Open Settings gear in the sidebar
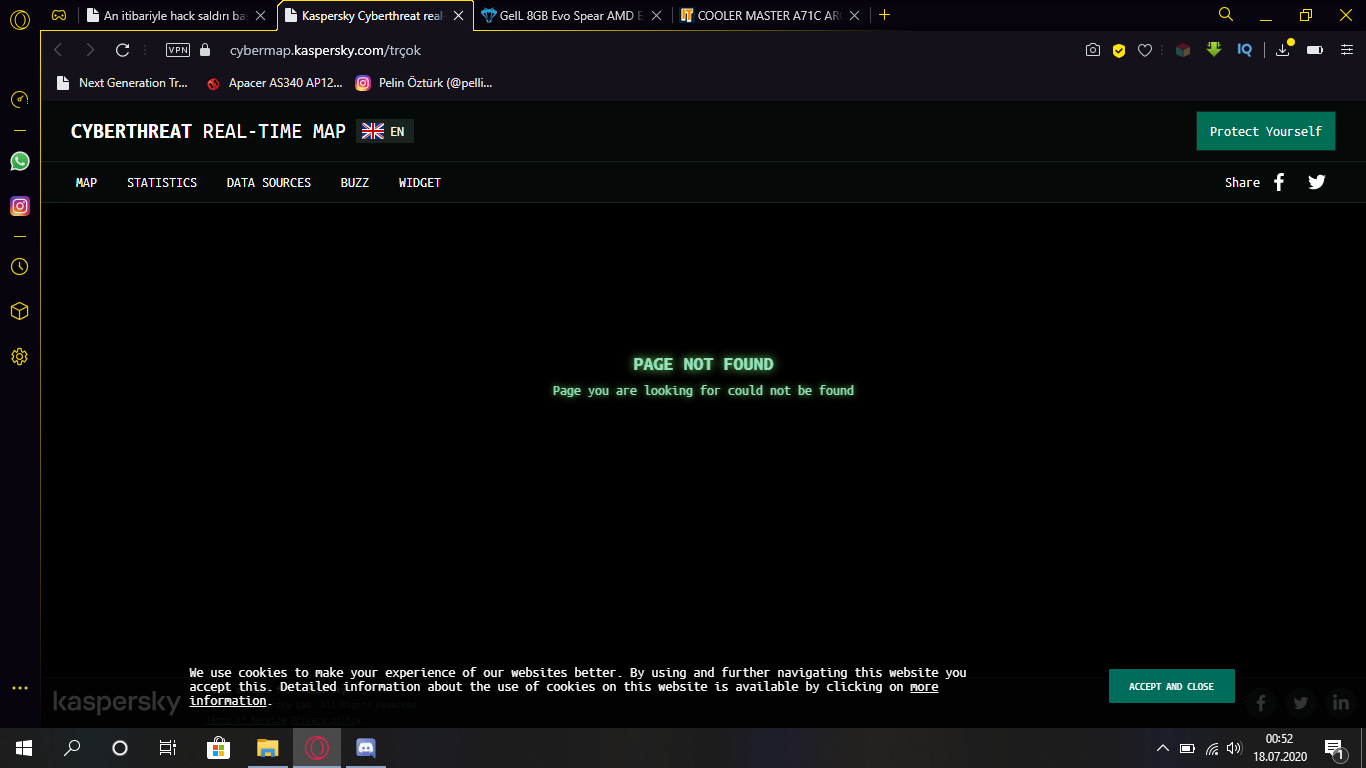 click(x=19, y=356)
